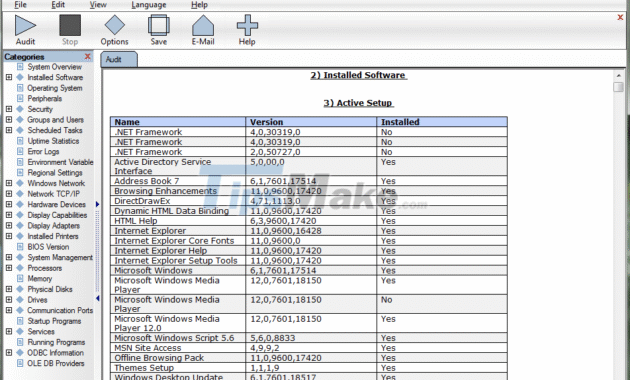Screen dimensions: 630x380
Task: Open the File menu
Action: (x=20, y=5)
